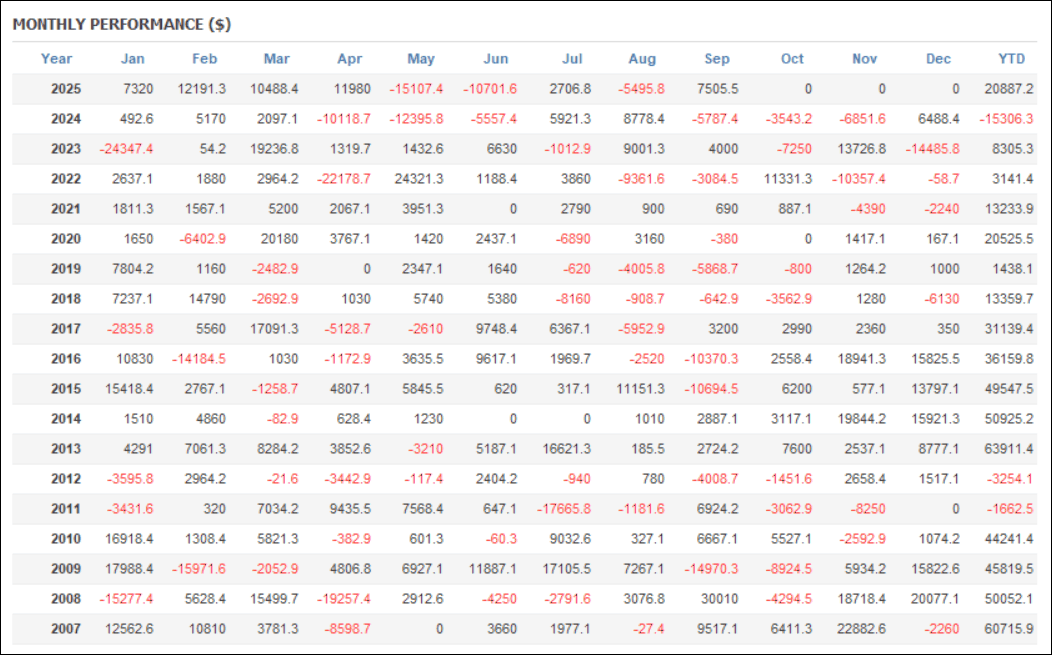The width and height of the screenshot is (1052, 655).
Task: Click the Oct column header
Action: pyautogui.click(x=792, y=59)
